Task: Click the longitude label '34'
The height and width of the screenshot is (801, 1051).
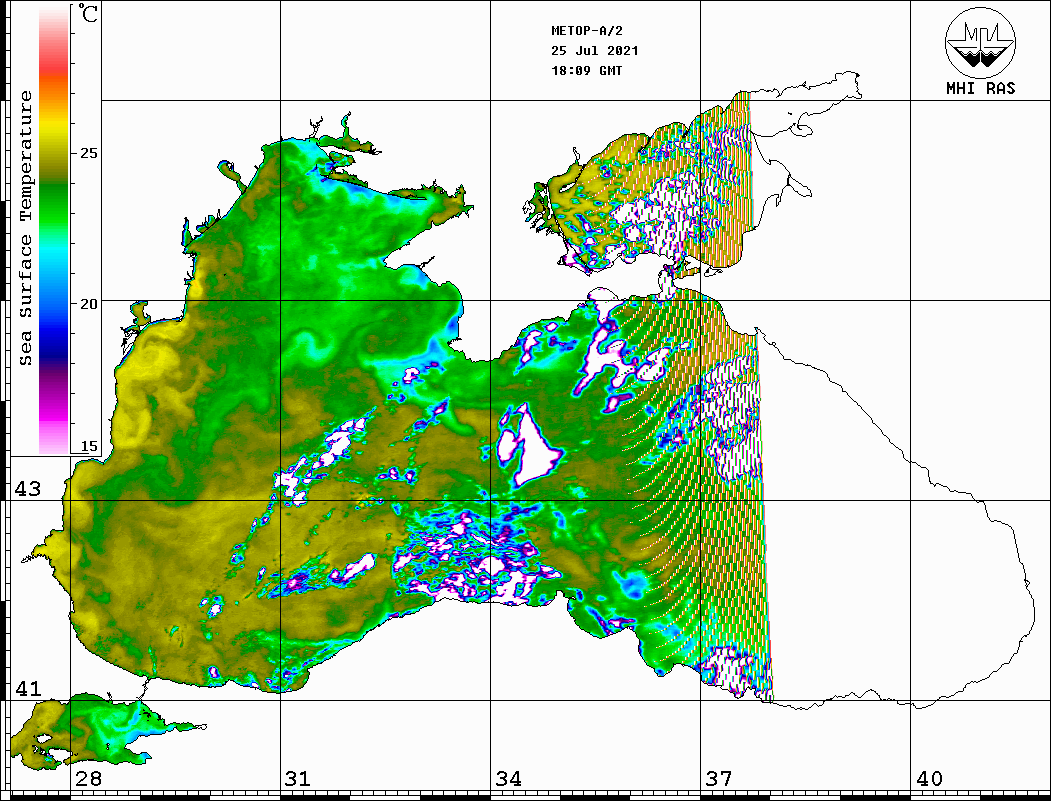Action: [x=508, y=778]
